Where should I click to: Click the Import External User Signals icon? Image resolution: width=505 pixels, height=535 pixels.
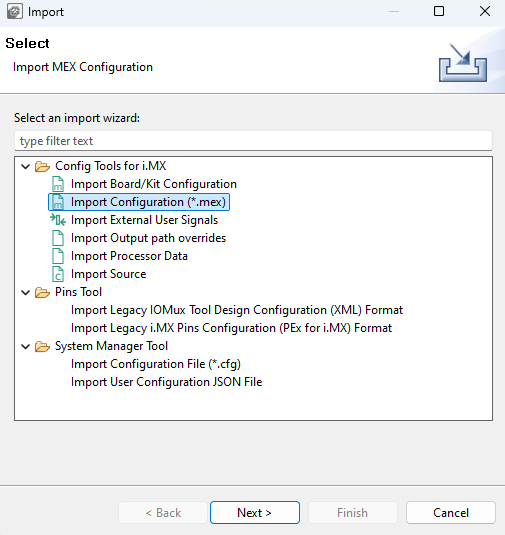pos(58,220)
